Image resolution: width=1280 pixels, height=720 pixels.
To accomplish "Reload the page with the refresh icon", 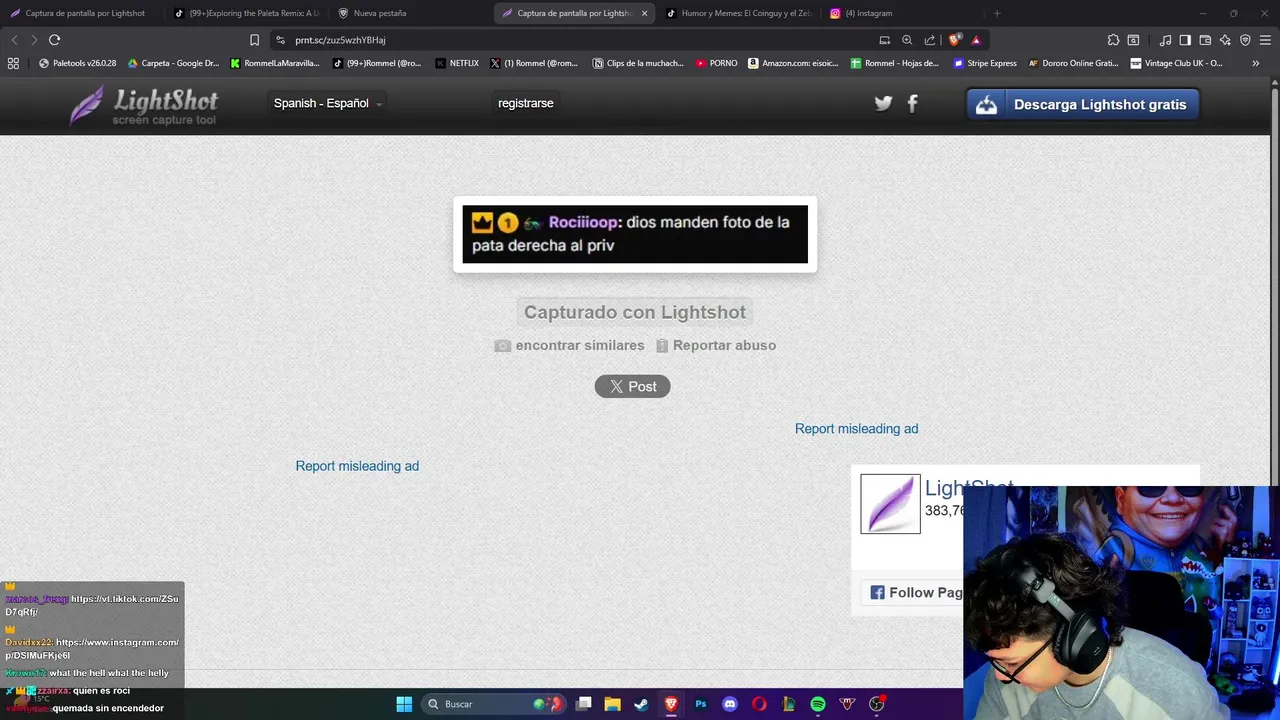I will click(54, 40).
